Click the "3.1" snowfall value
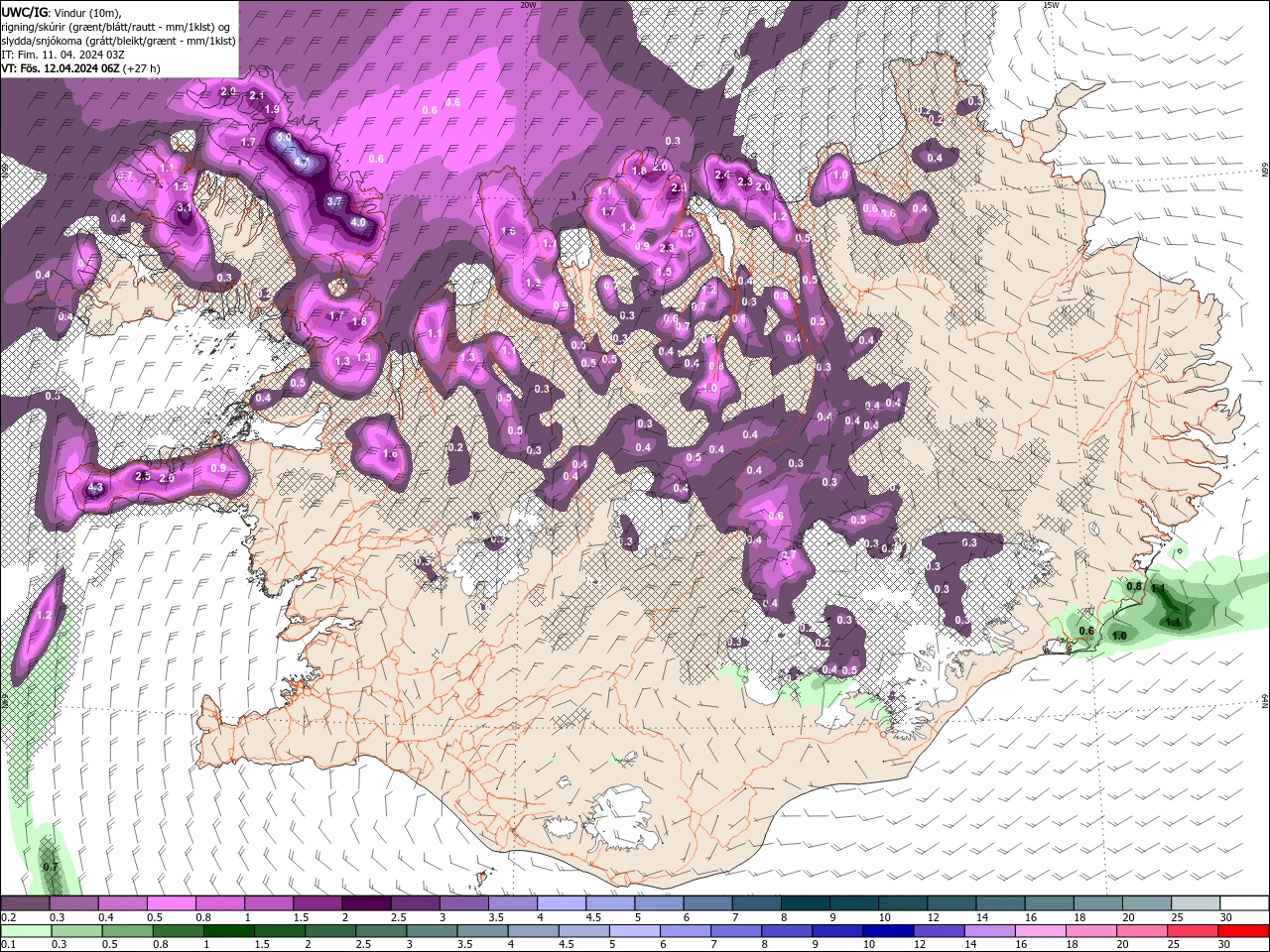Screen dimensions: 1270x952 coord(184,208)
